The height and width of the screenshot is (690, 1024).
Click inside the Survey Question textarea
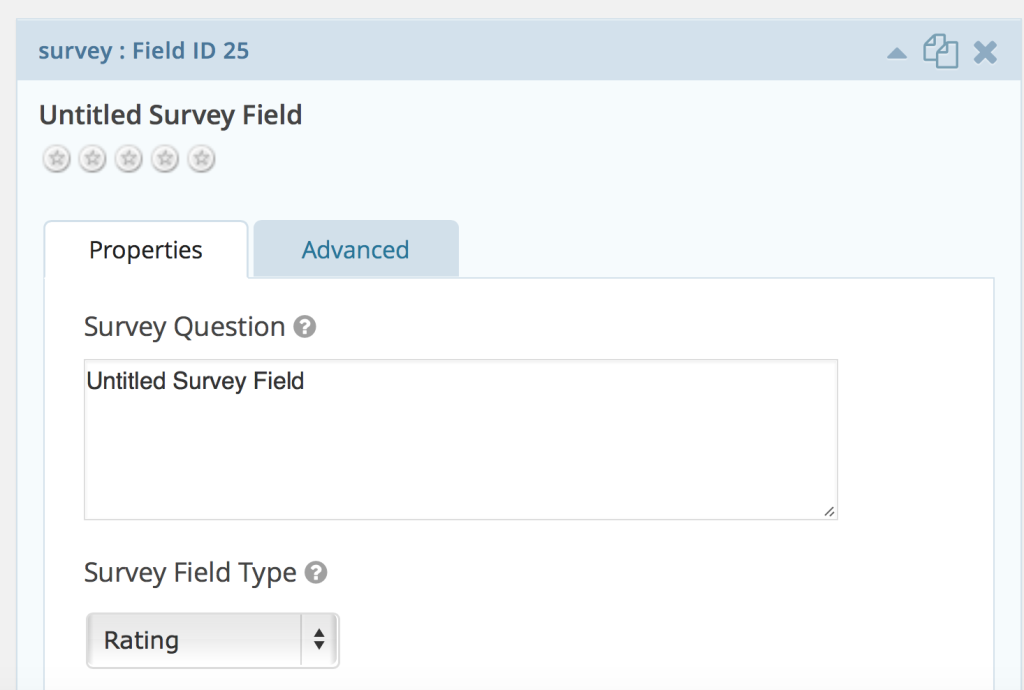tap(460, 435)
